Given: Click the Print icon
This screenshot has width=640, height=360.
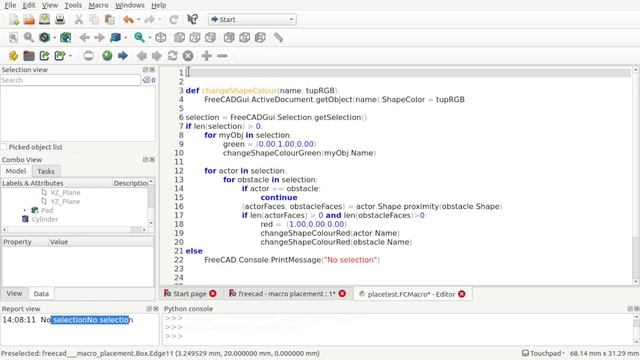Looking at the screenshot, I should pyautogui.click(x=60, y=19).
